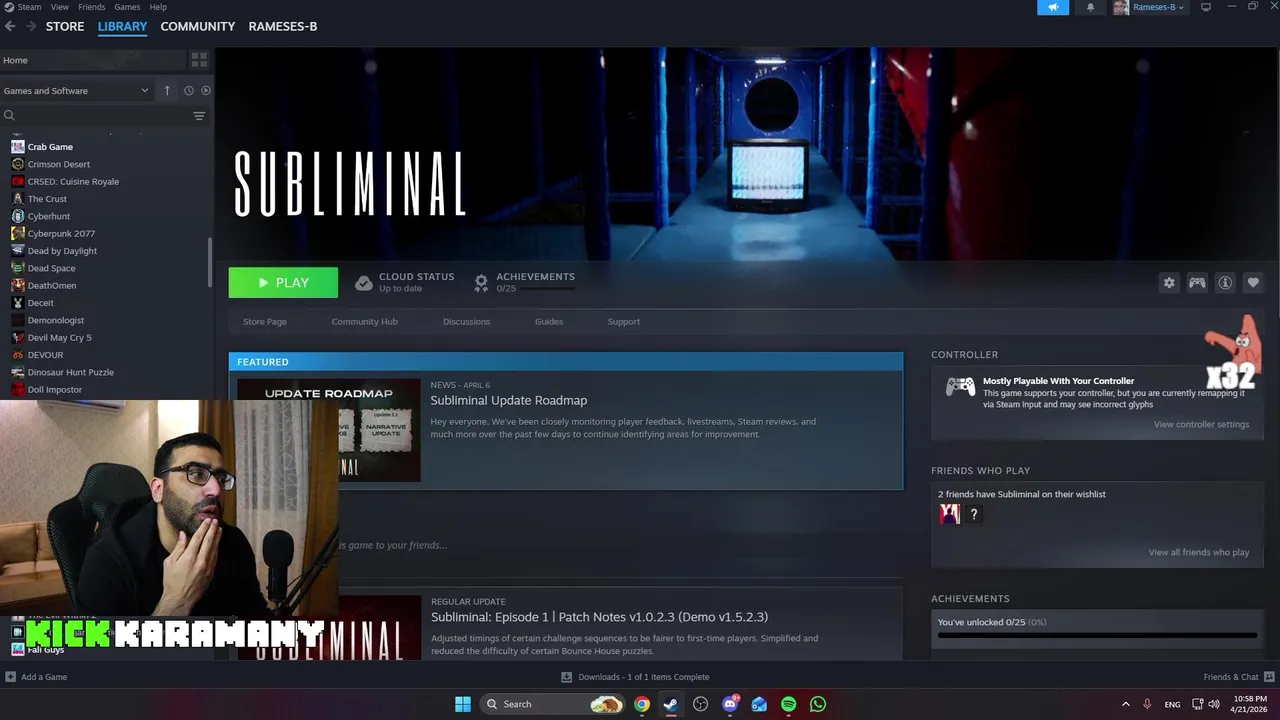This screenshot has height=720, width=1280.
Task: Open Friends menu
Action: coord(91,7)
